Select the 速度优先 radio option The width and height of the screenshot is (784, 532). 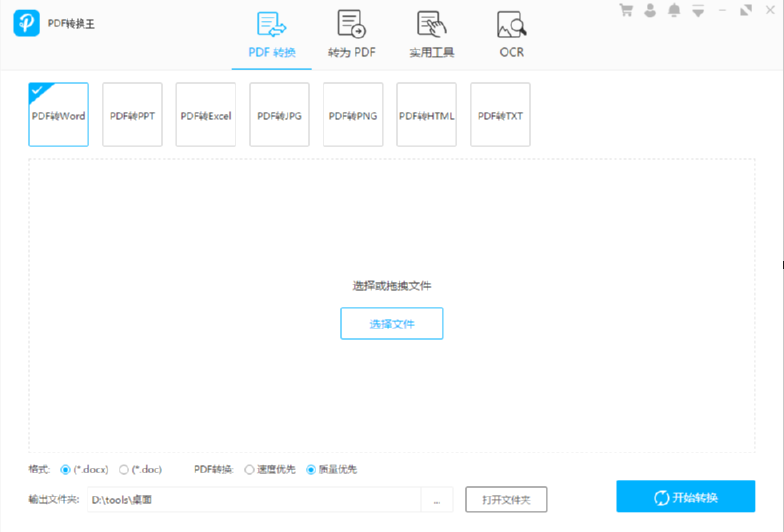[249, 470]
